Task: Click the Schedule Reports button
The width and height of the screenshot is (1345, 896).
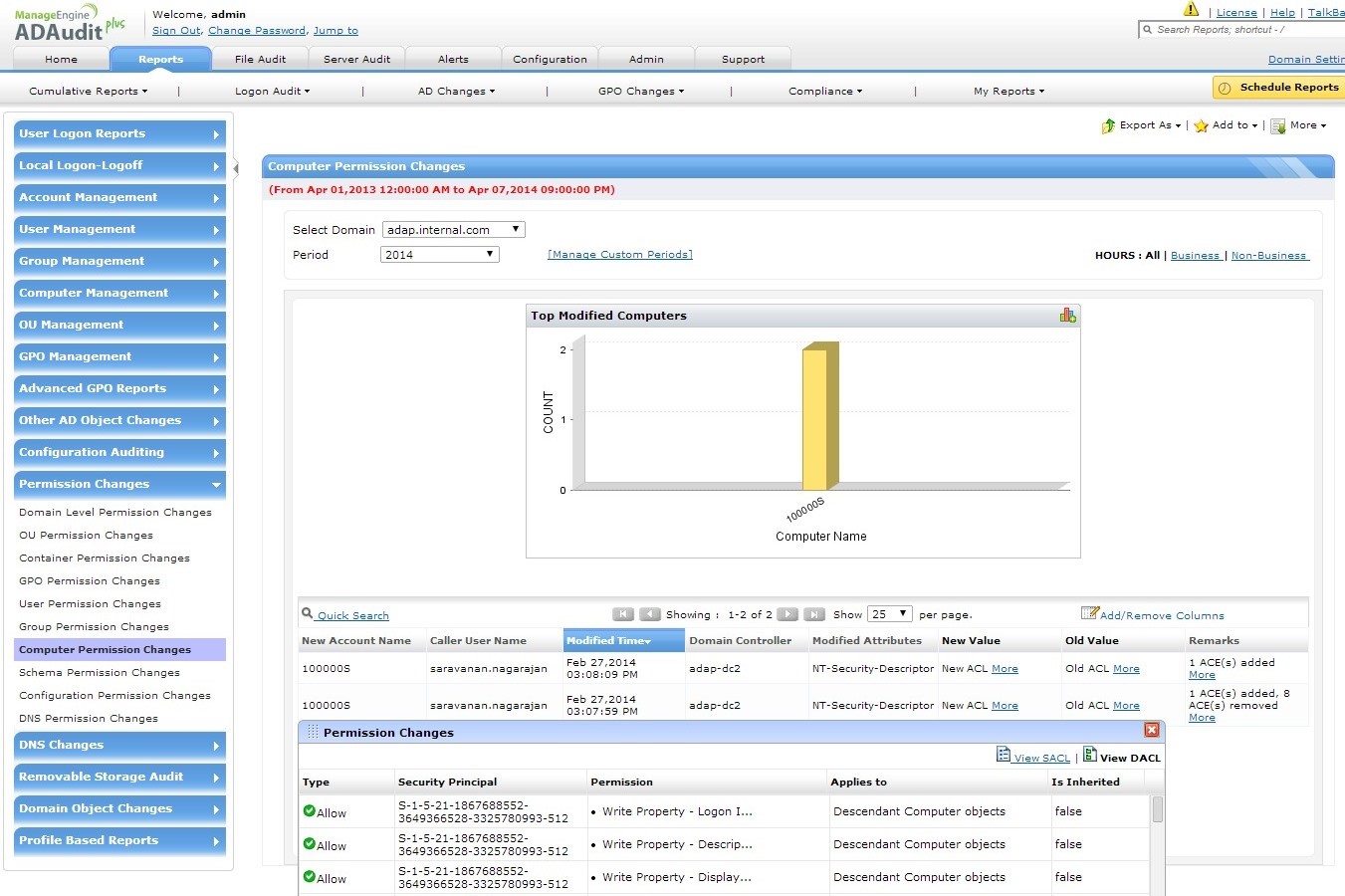Action: 1278,88
